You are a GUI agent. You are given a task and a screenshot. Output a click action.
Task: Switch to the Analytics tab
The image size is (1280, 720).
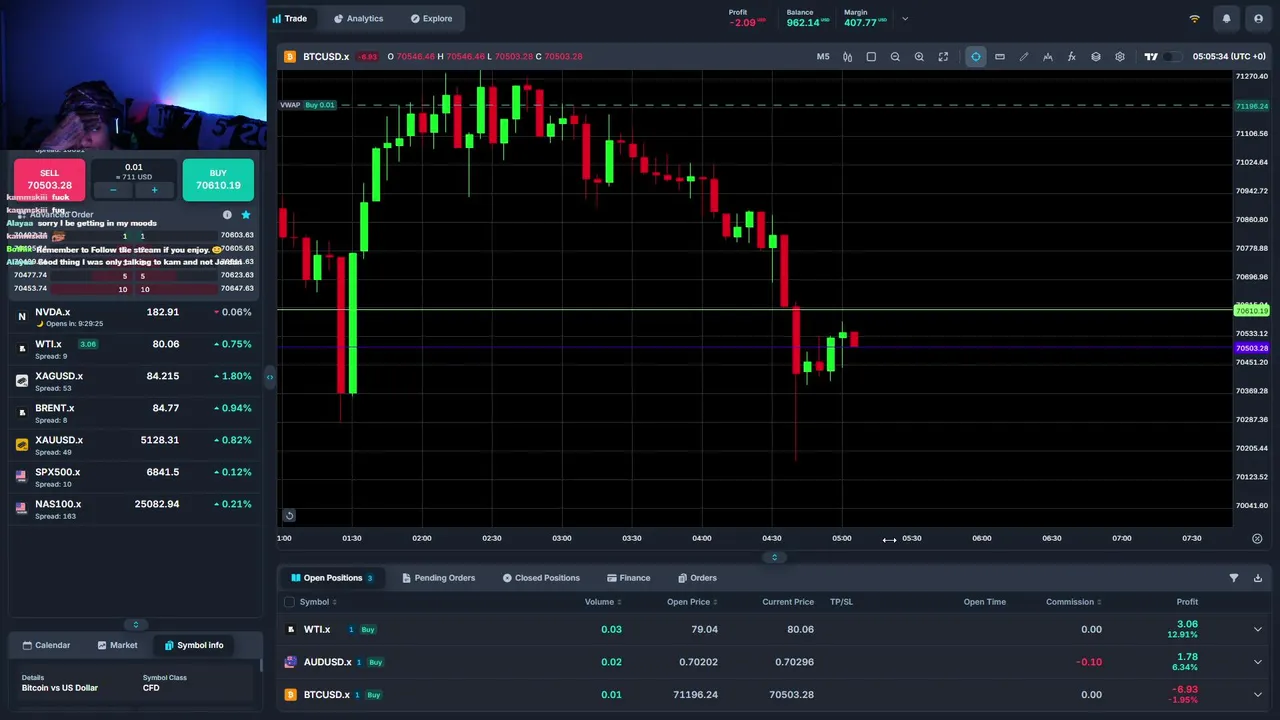(x=358, y=18)
